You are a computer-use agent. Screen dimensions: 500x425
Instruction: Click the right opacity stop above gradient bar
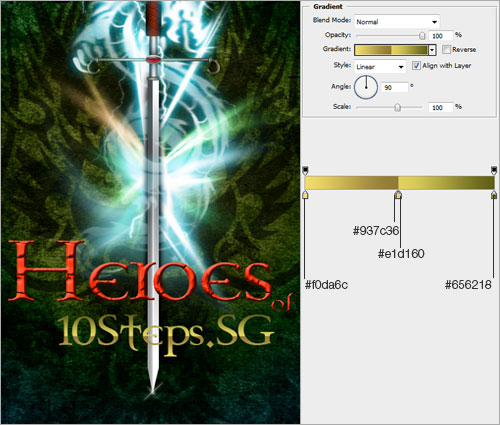[x=494, y=171]
